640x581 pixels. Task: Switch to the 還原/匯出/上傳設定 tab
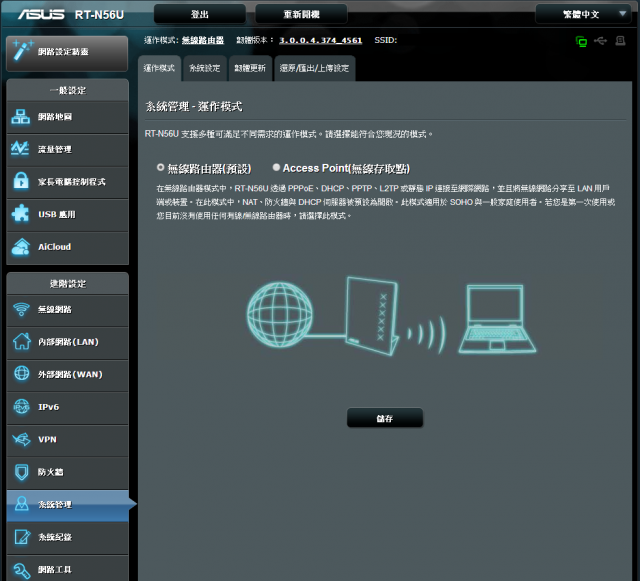tap(314, 68)
